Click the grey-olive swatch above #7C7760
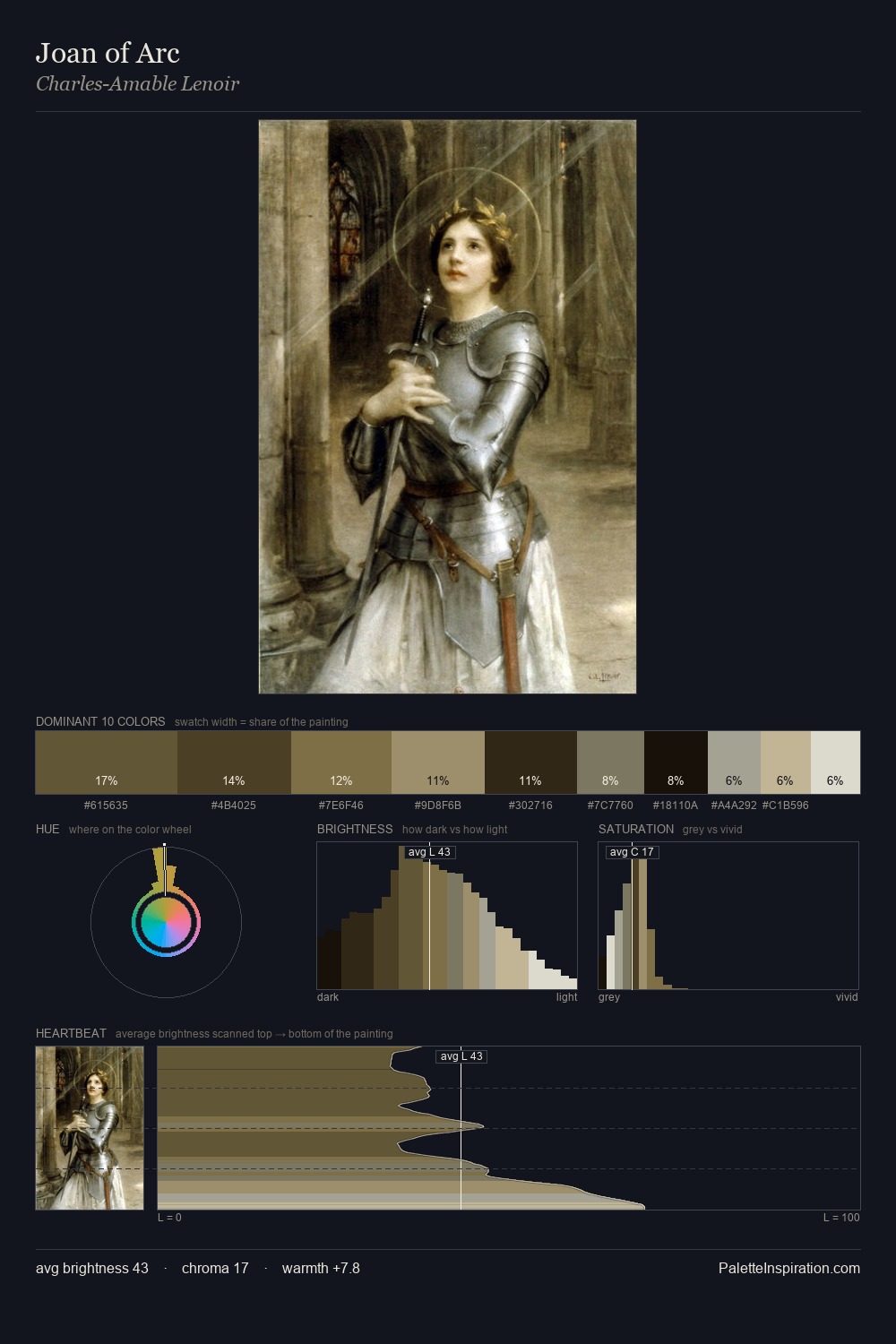 (x=610, y=762)
